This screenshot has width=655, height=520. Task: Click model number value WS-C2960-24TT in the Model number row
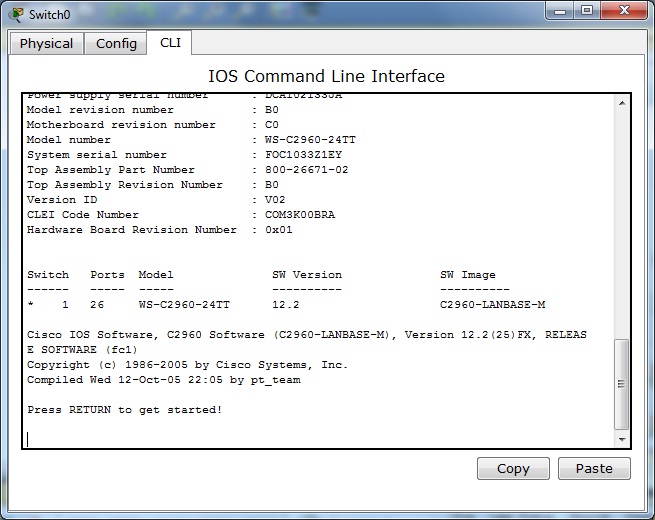coord(310,140)
